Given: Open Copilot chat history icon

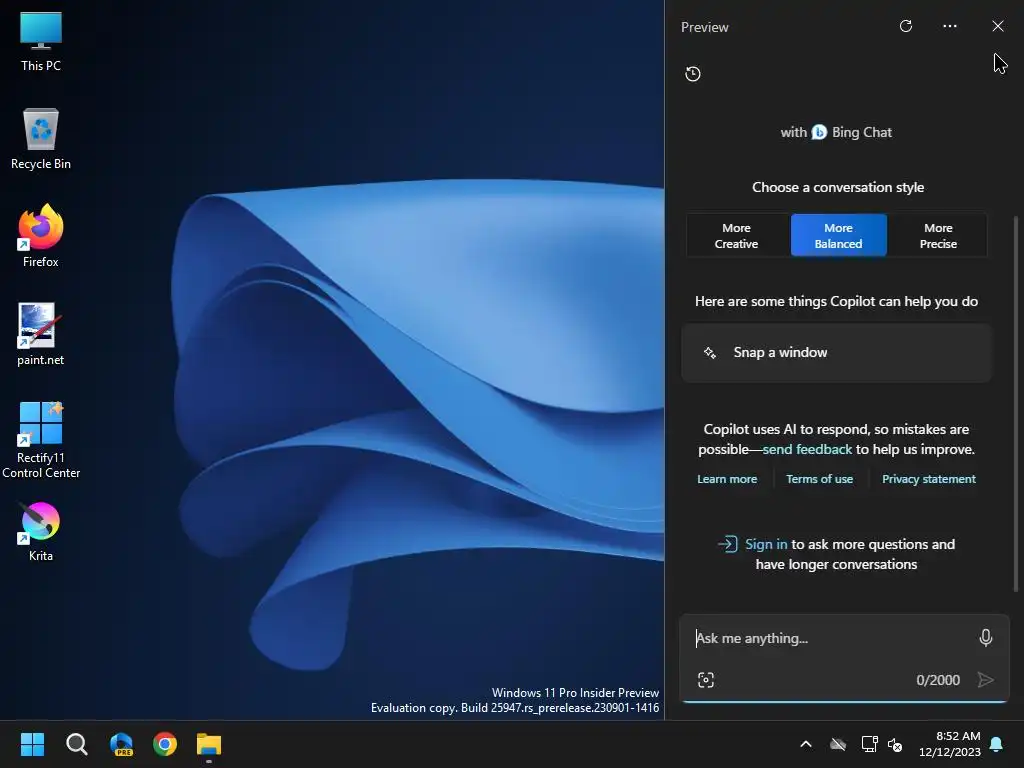Looking at the screenshot, I should pos(693,74).
